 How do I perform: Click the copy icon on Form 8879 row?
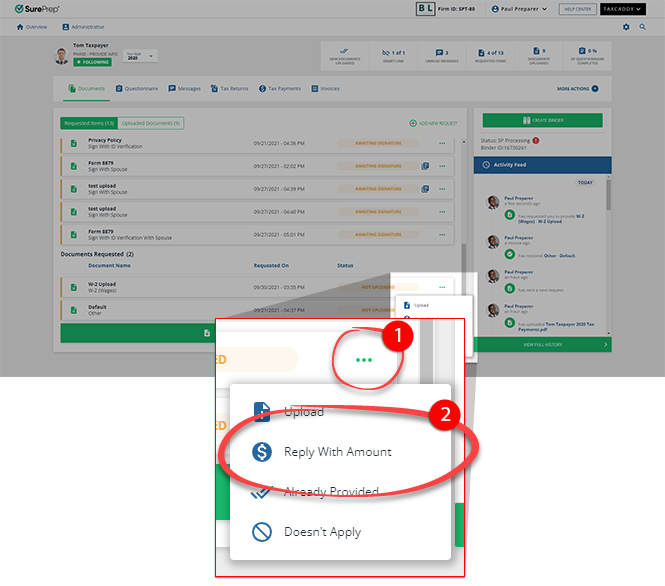click(x=425, y=165)
